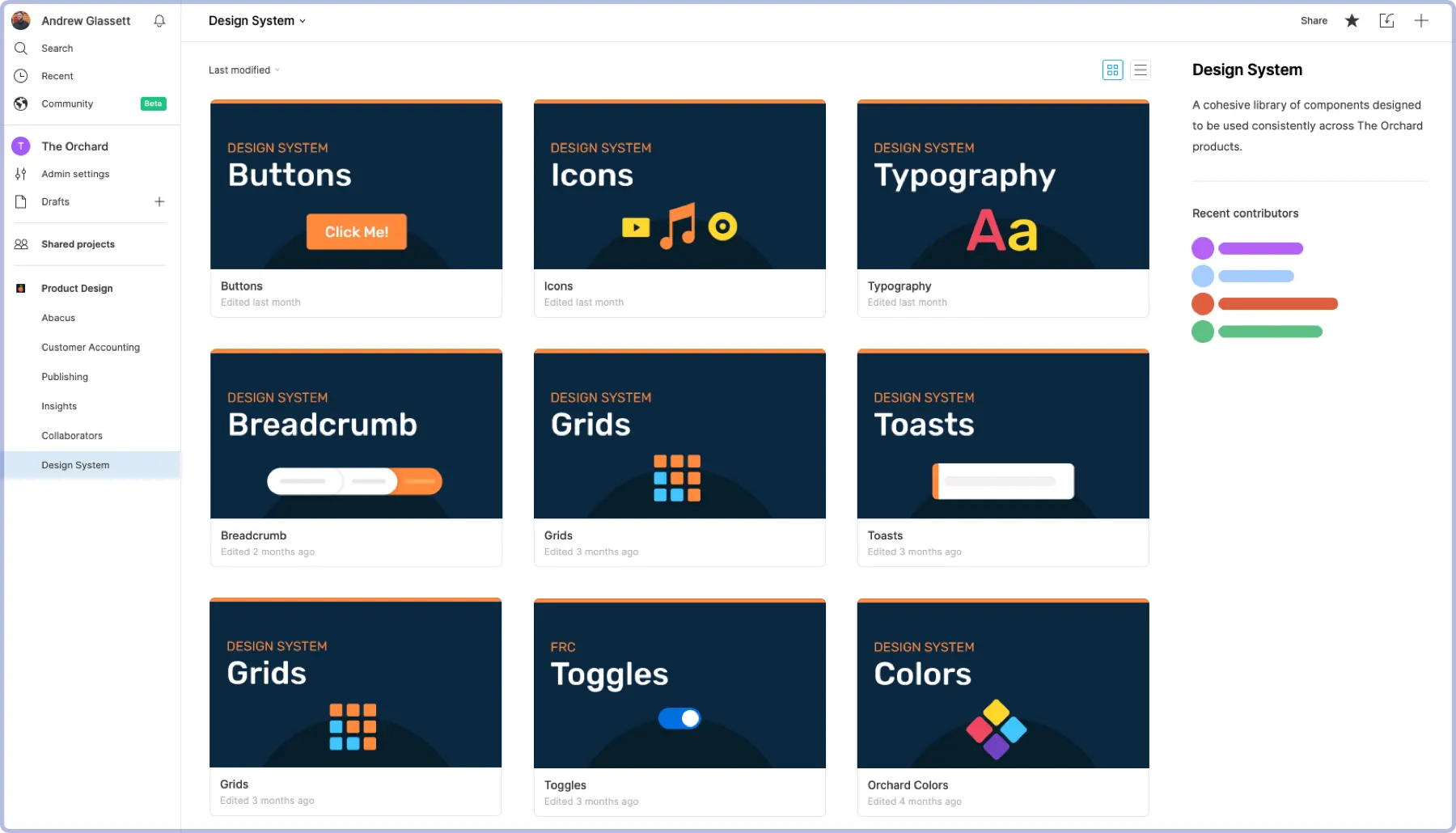Select Design System sidebar item

pos(92,465)
